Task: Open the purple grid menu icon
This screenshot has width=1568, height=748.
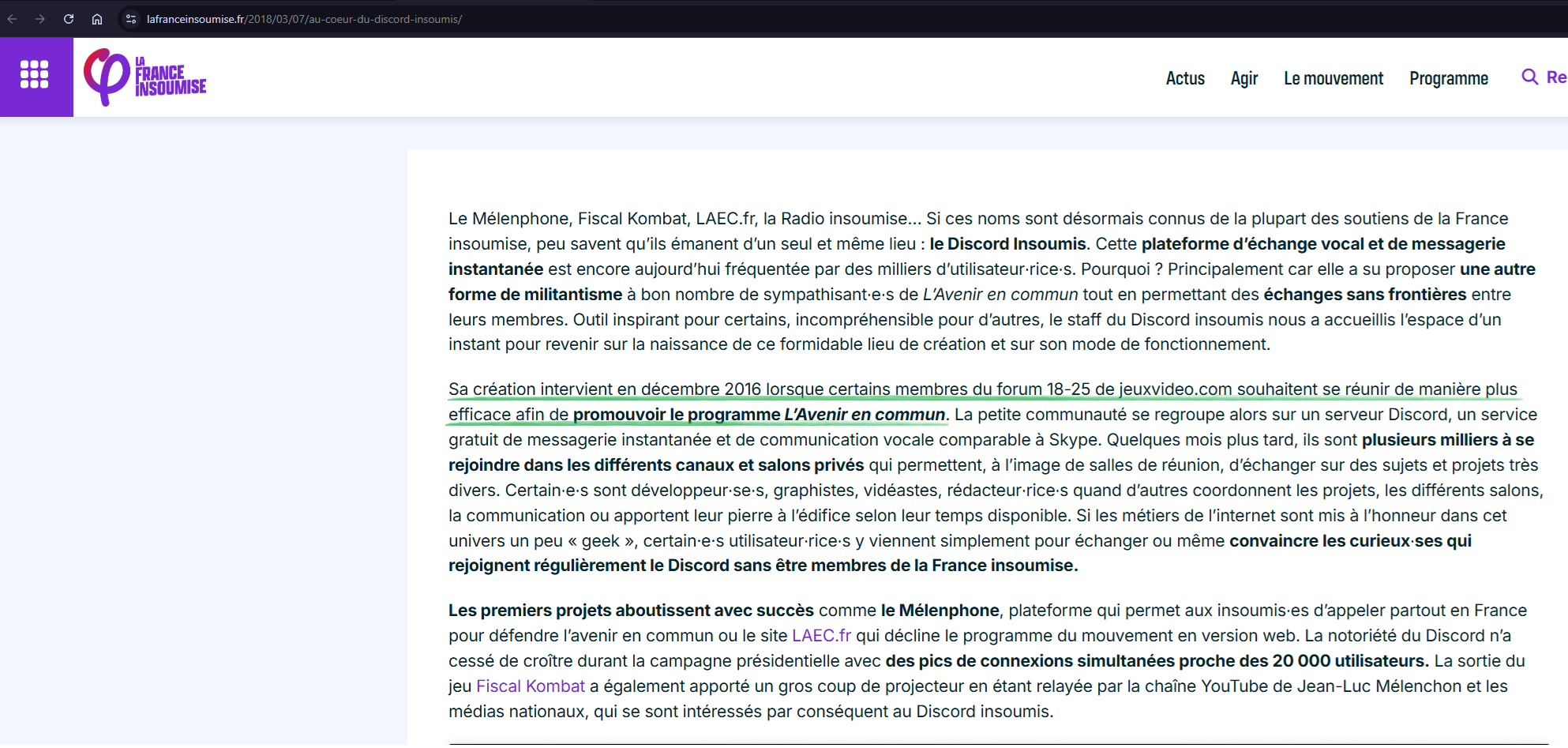Action: coord(35,75)
